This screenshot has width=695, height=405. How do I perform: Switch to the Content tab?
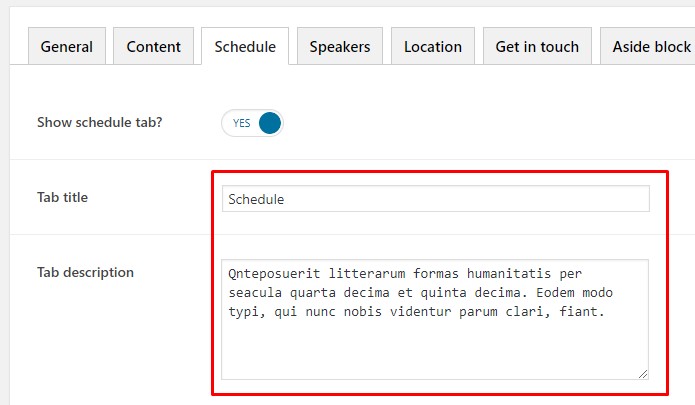(x=154, y=46)
